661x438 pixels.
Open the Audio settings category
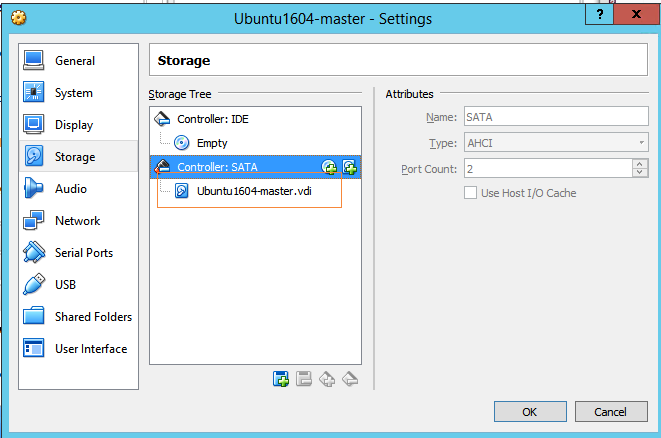[78, 188]
